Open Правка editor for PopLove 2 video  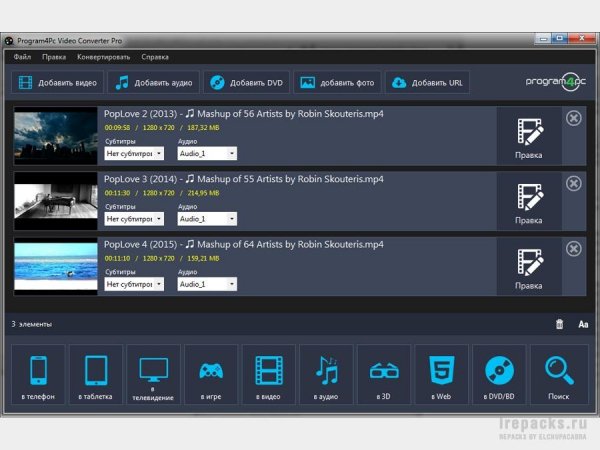(529, 137)
